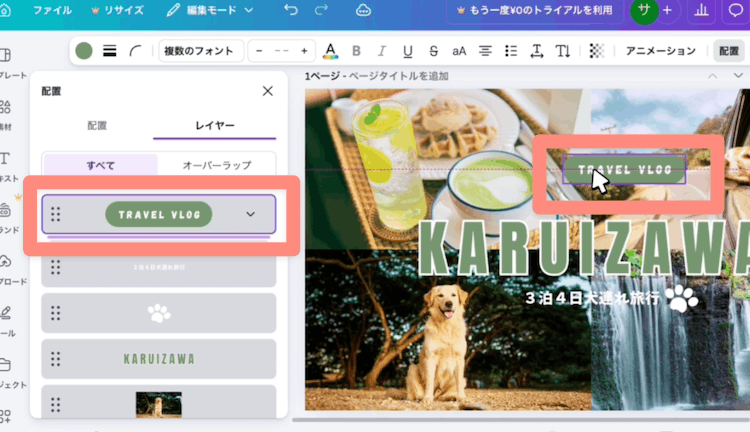
Task: Select the すべて layer filter
Action: pyautogui.click(x=100, y=165)
